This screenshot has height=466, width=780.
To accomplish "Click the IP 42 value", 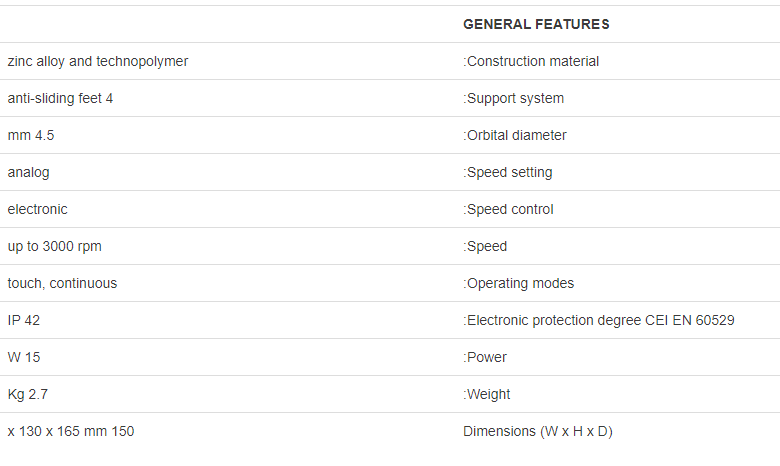I will coord(24,320).
